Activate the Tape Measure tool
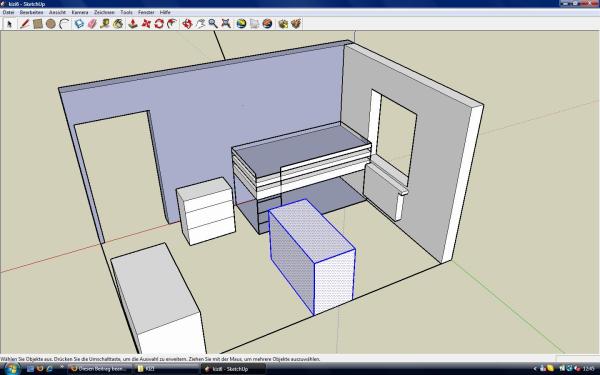 click(104, 24)
